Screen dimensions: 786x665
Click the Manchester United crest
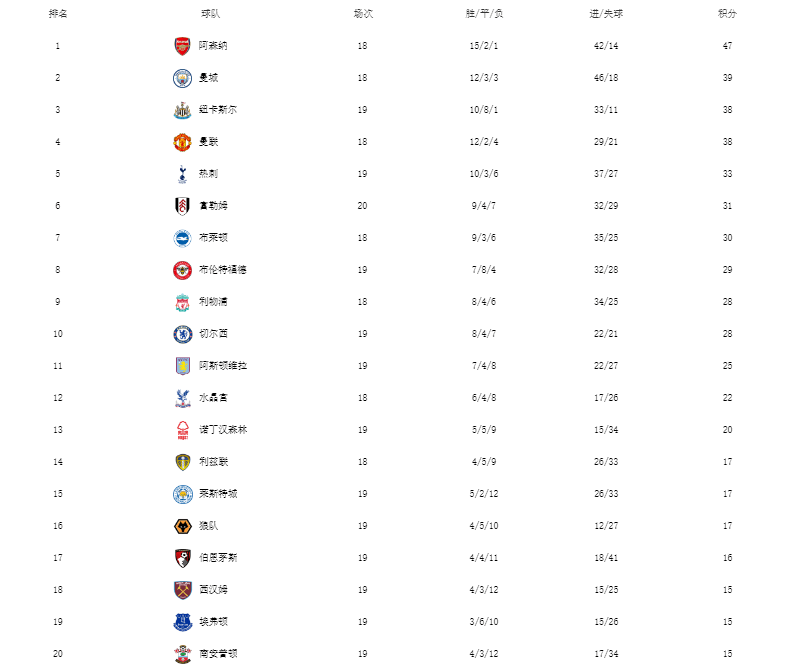(182, 142)
